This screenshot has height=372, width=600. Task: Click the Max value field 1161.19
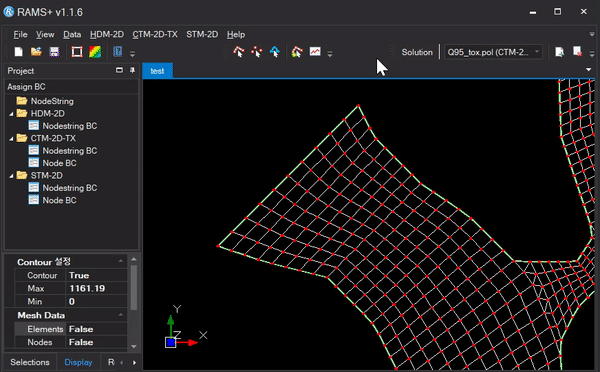(x=97, y=289)
